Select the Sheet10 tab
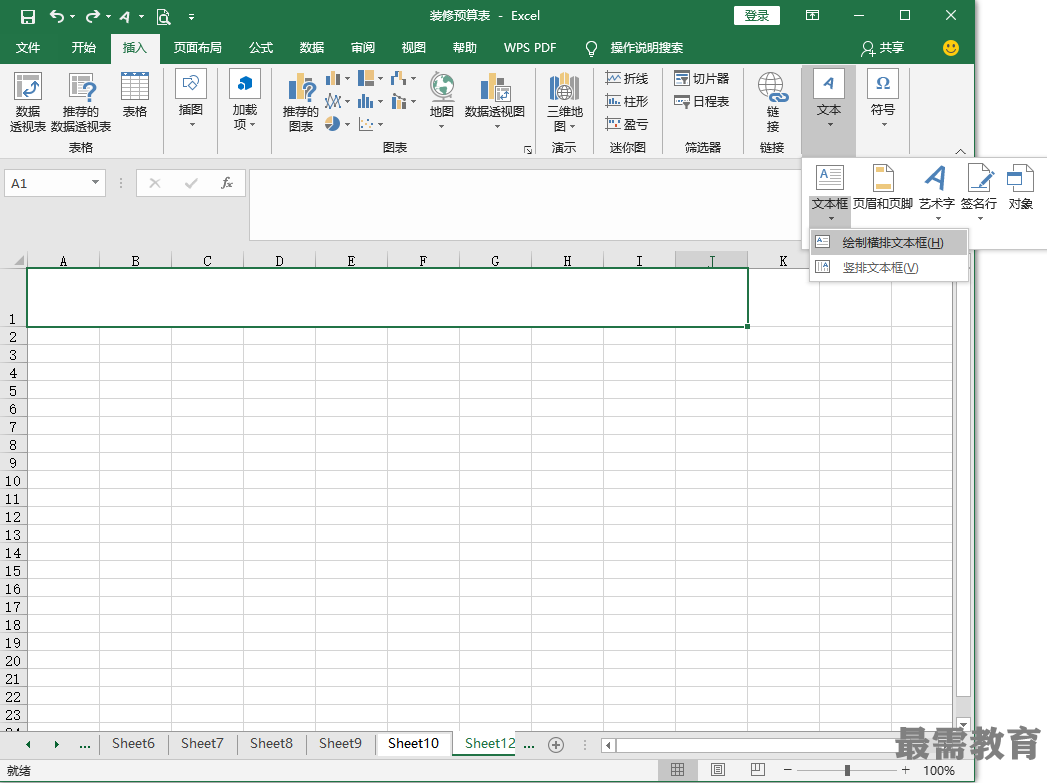This screenshot has height=783, width=1047. point(413,744)
